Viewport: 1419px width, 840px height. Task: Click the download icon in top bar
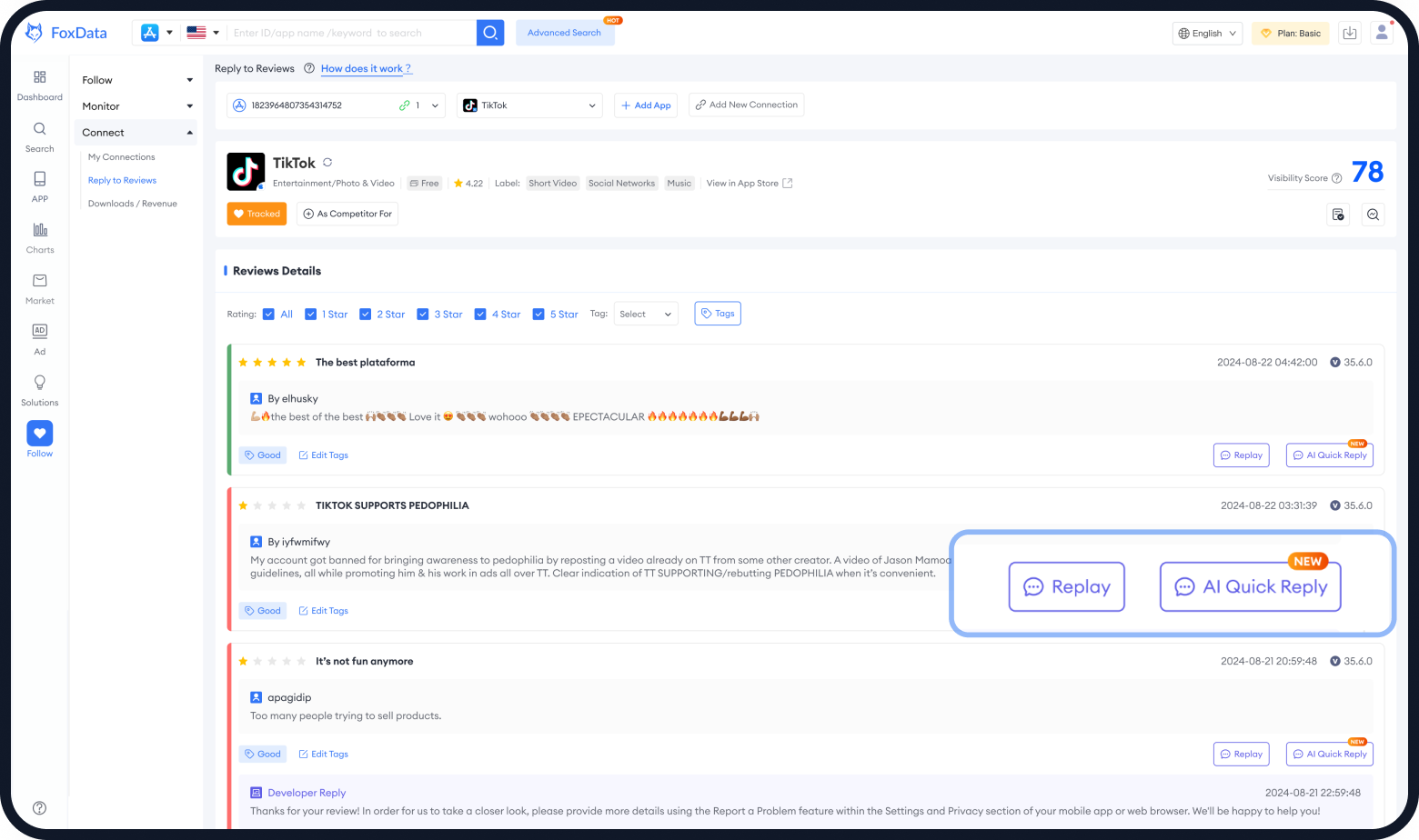pos(1350,33)
